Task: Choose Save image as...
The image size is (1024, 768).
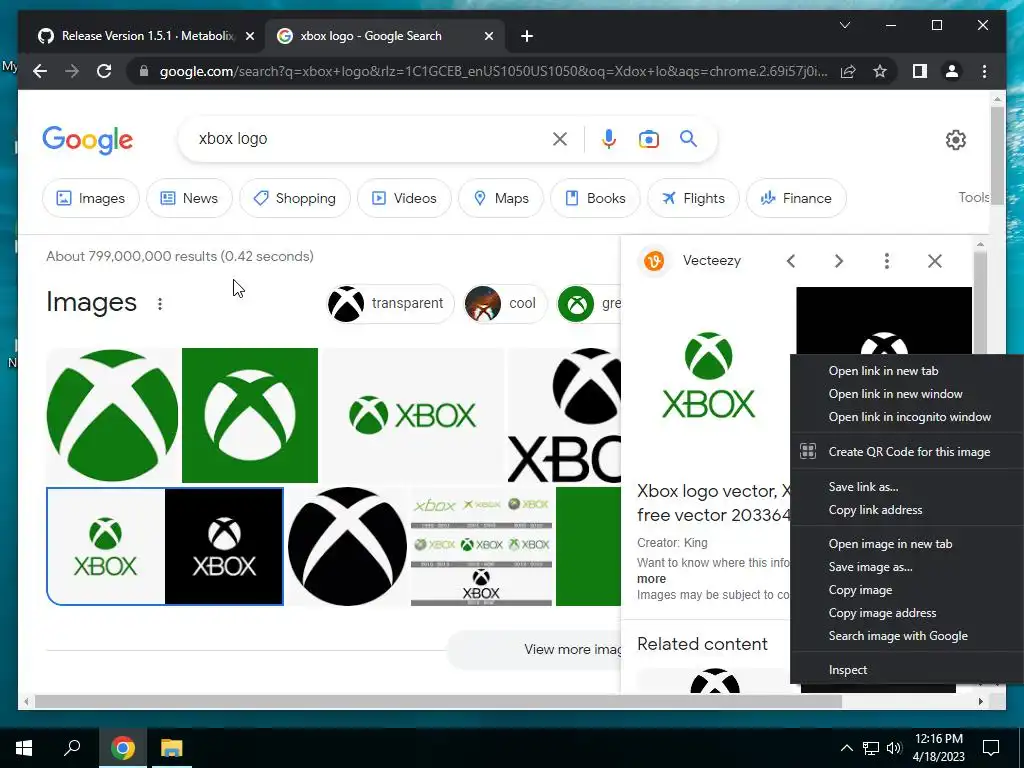Action: tap(871, 567)
